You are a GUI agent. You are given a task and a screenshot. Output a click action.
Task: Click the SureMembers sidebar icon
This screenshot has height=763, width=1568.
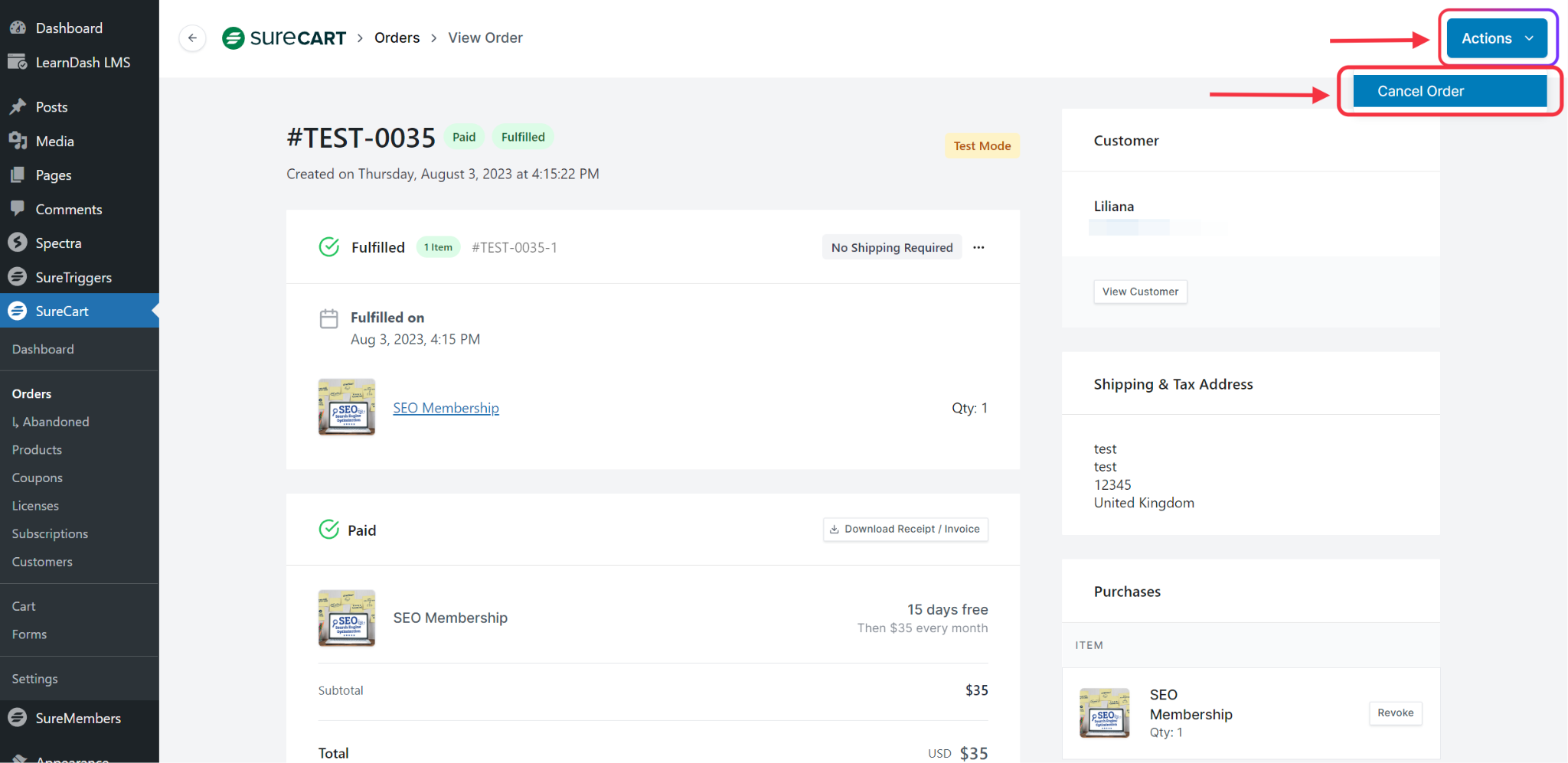[x=18, y=718]
